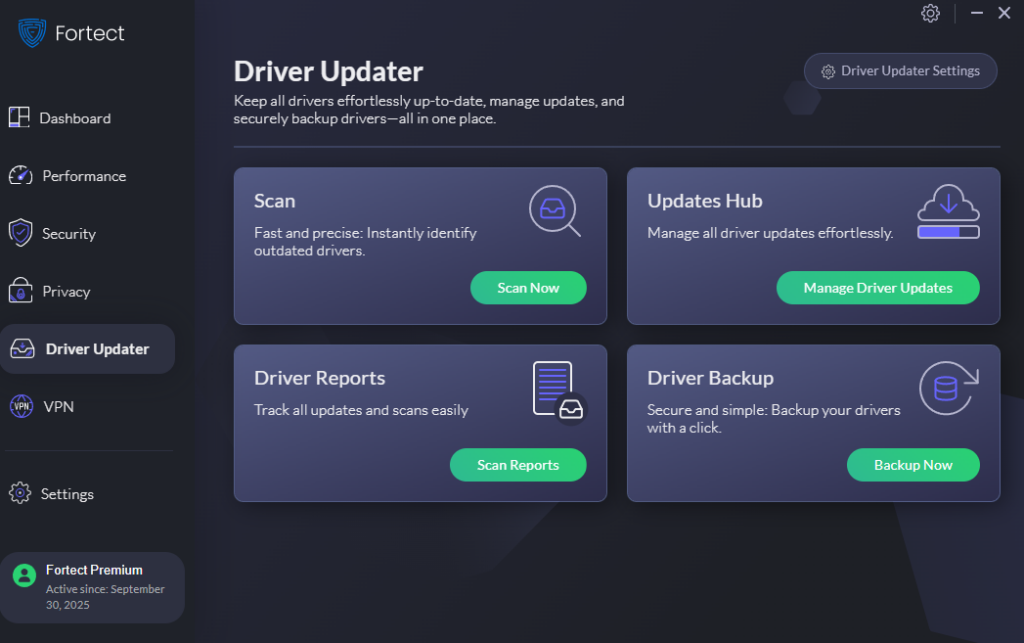Click the Dashboard sidebar icon

[x=19, y=118]
